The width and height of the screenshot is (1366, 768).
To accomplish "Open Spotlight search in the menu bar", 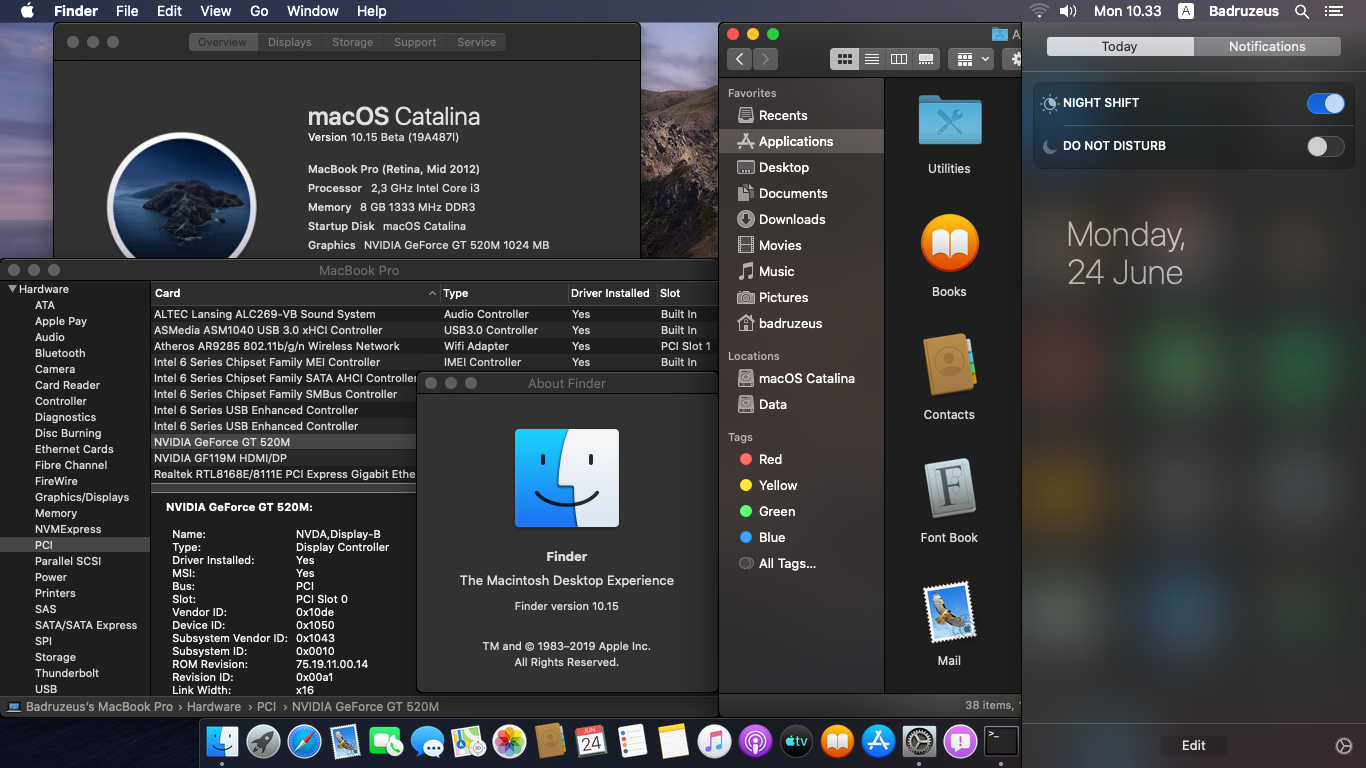I will click(x=1302, y=11).
